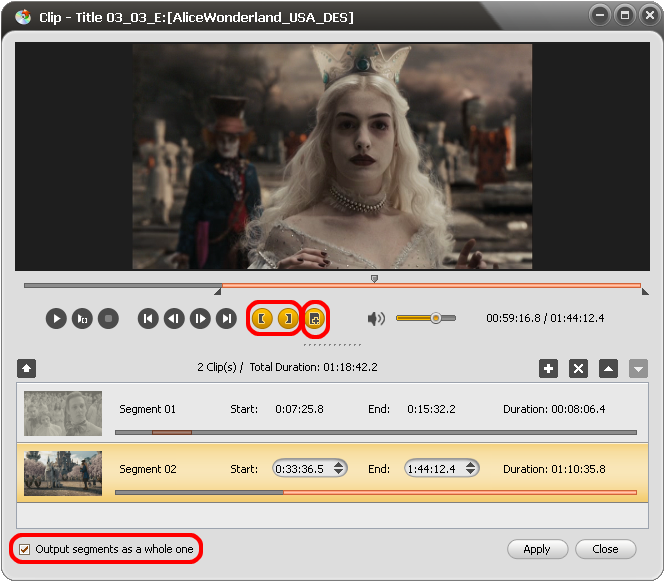Click the application disc icon in title bar

23,17
